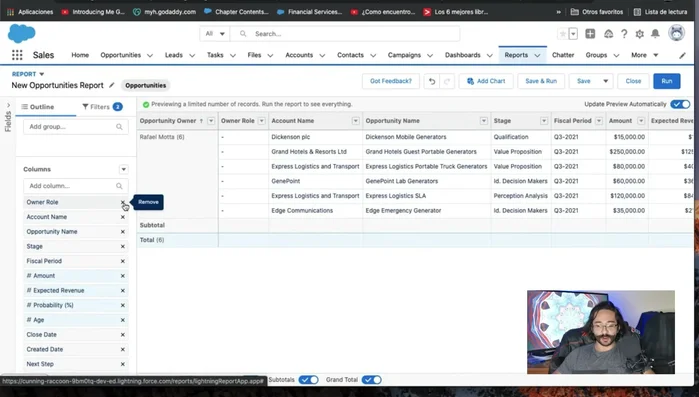
Task: Remove the Stage column
Action: tap(123, 246)
